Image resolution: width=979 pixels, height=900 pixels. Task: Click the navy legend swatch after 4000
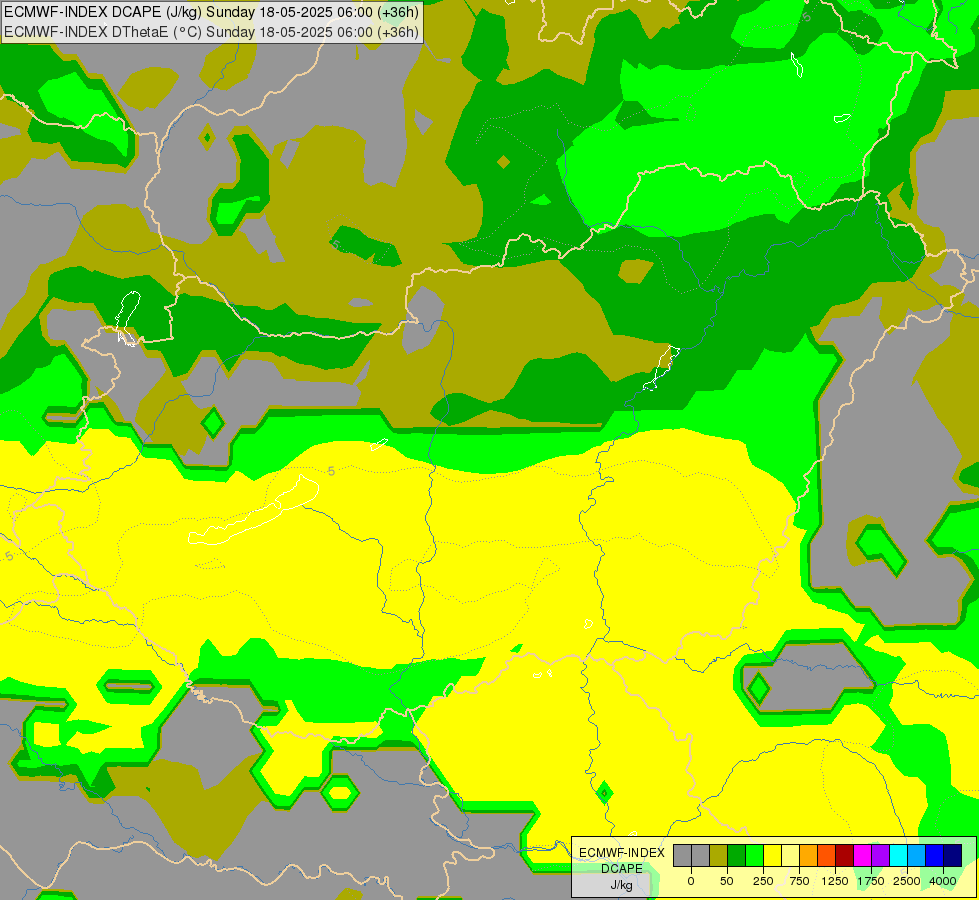(953, 856)
